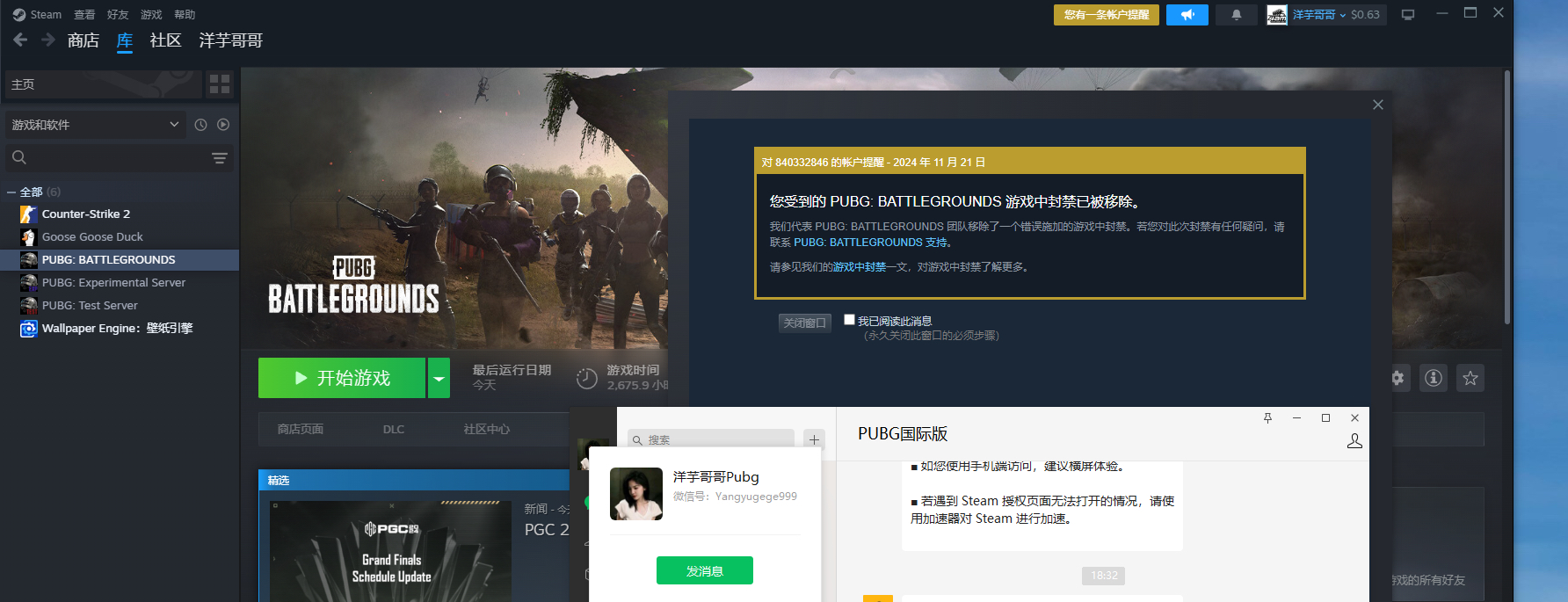Click the Counter-Strike 2 game icon
This screenshot has width=1568, height=602.
pyautogui.click(x=28, y=214)
